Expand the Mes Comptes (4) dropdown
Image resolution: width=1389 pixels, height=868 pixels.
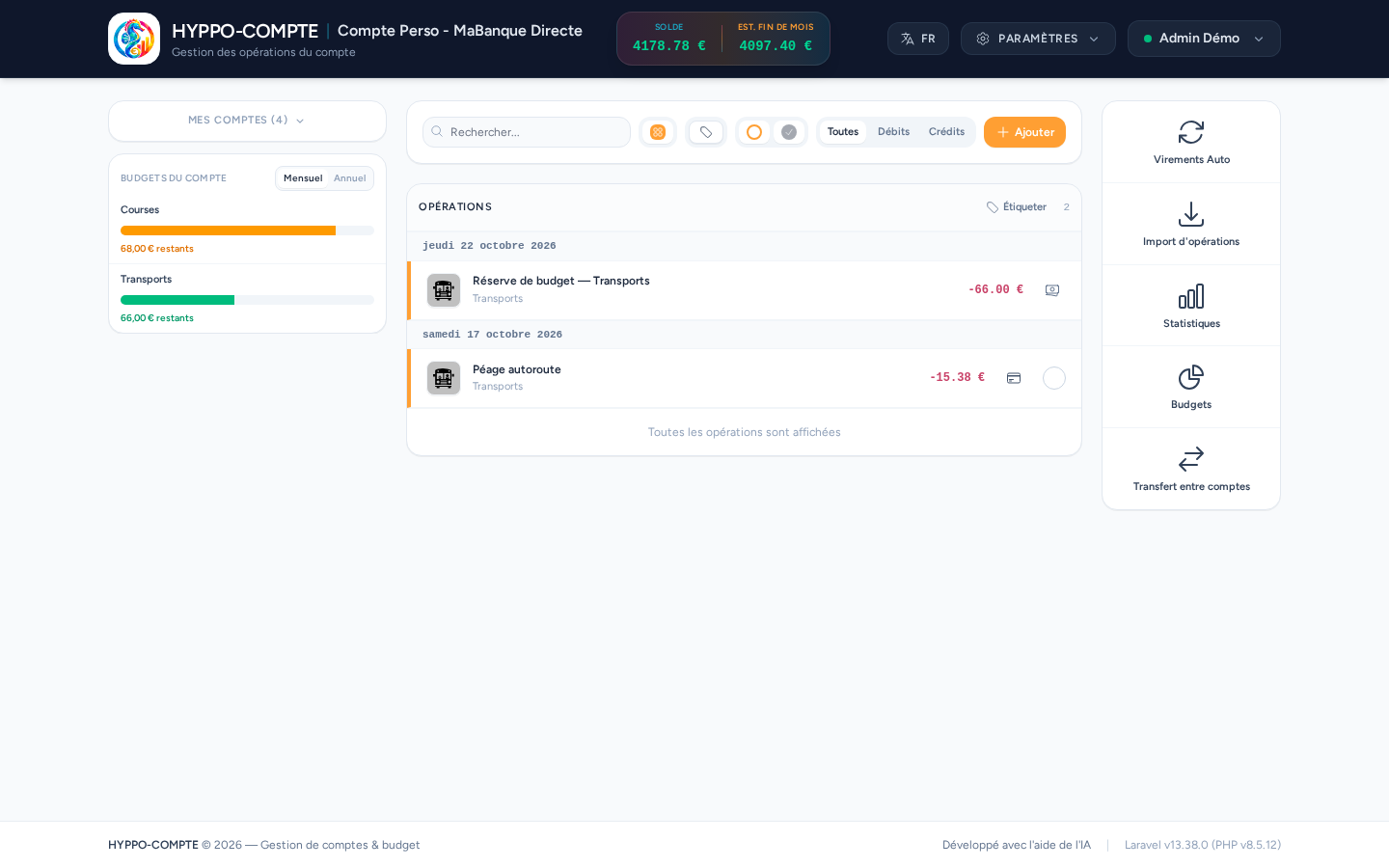tap(247, 121)
